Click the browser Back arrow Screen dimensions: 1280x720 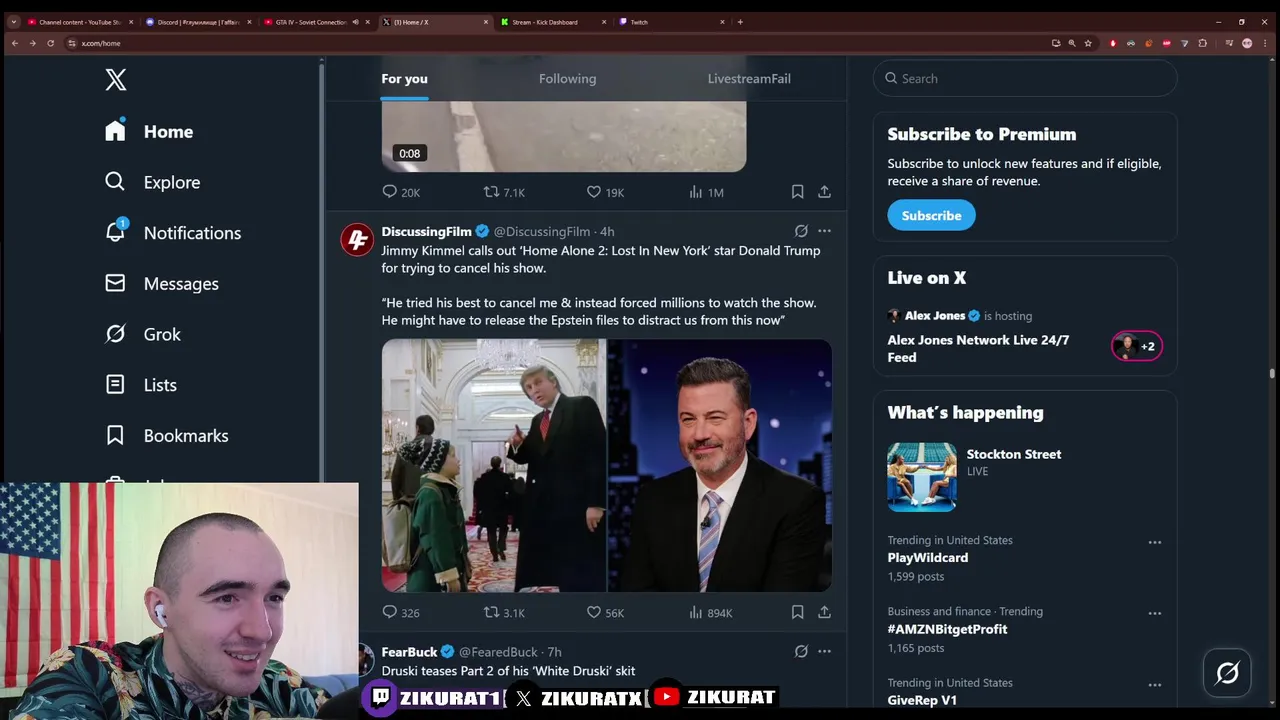point(14,43)
